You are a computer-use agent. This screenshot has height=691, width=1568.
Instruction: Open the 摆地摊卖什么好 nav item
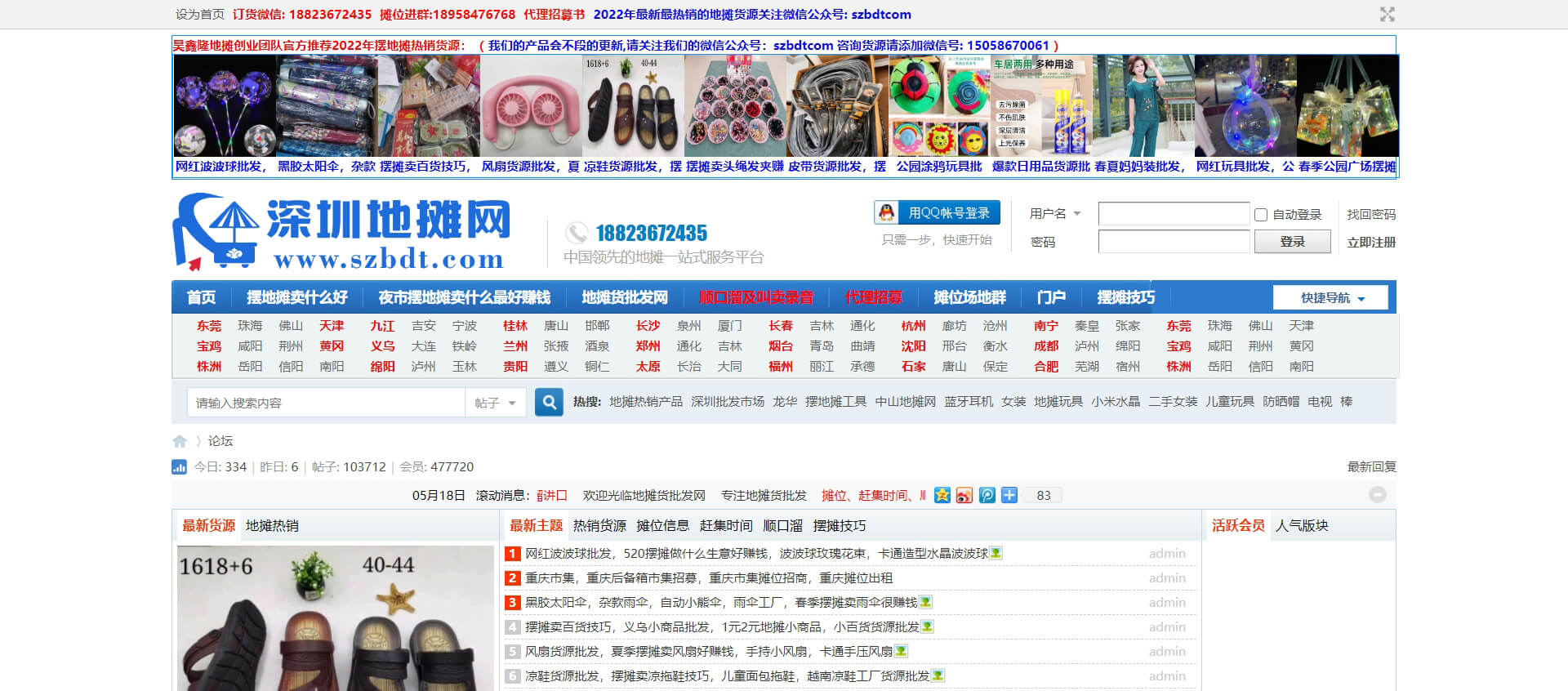297,297
